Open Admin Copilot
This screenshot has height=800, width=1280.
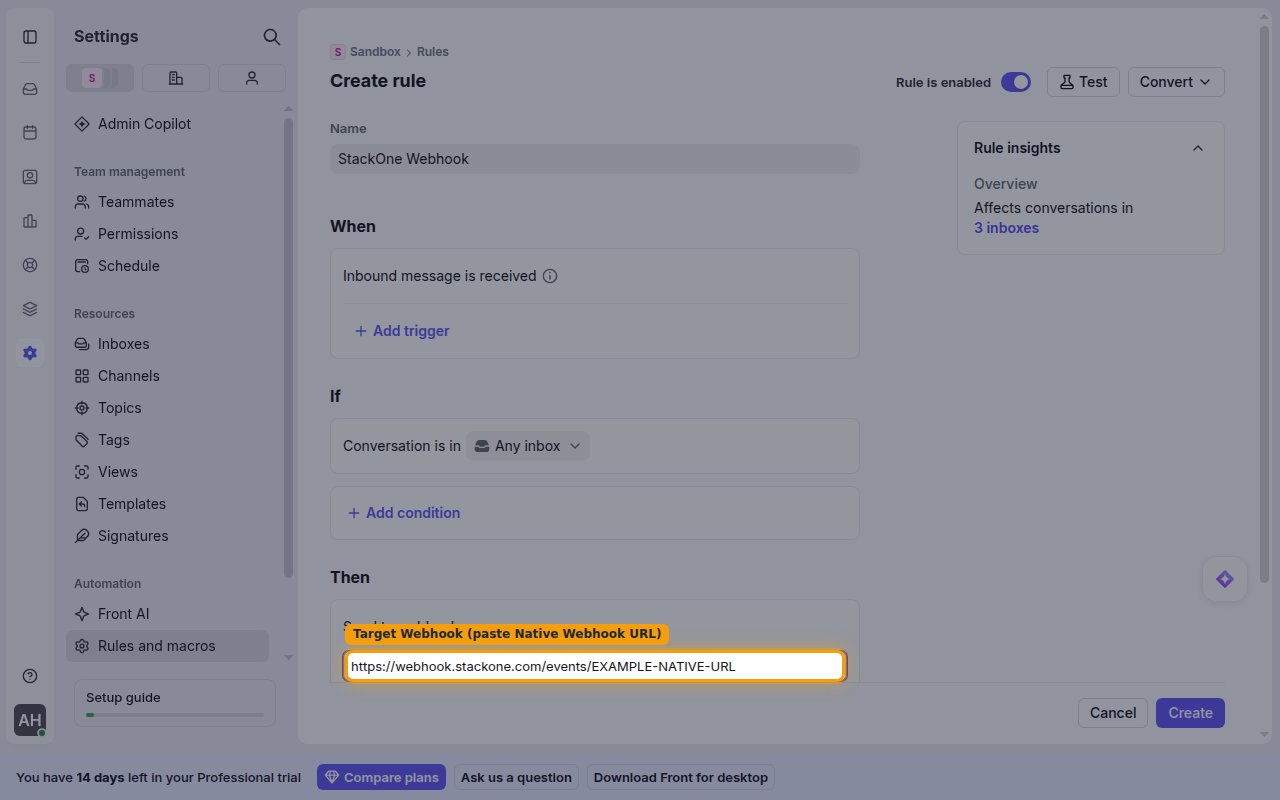coord(168,124)
